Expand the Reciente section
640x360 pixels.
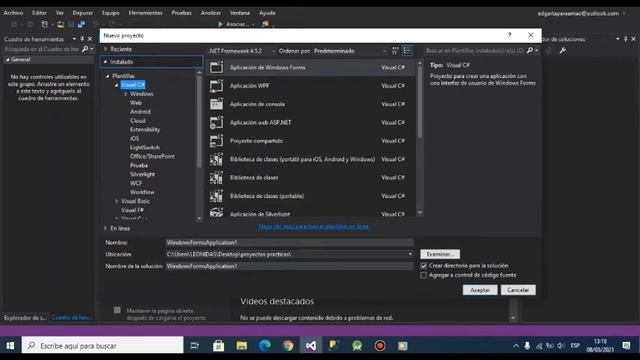[105, 49]
